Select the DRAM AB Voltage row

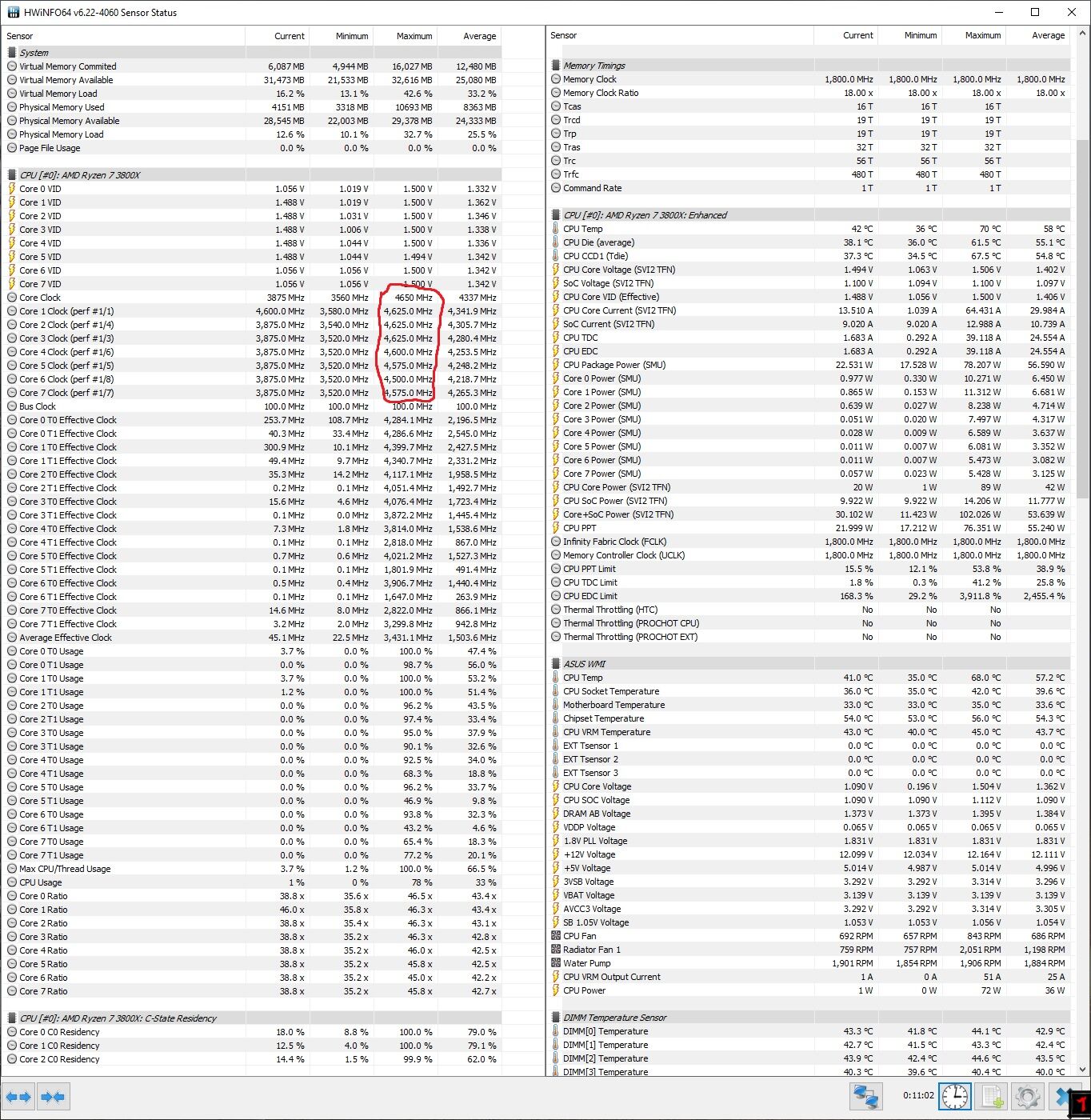tap(809, 814)
